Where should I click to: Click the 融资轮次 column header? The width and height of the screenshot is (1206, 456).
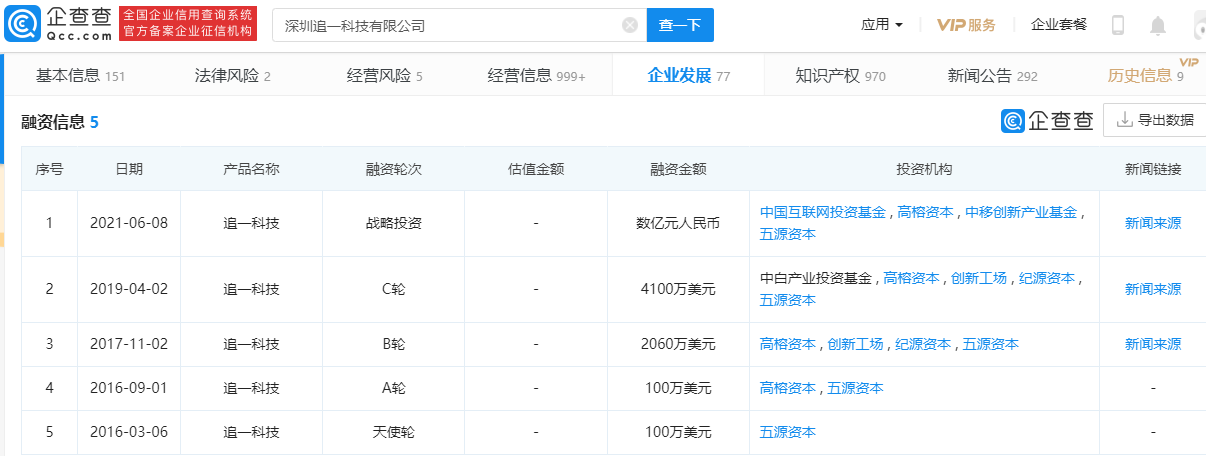394,169
